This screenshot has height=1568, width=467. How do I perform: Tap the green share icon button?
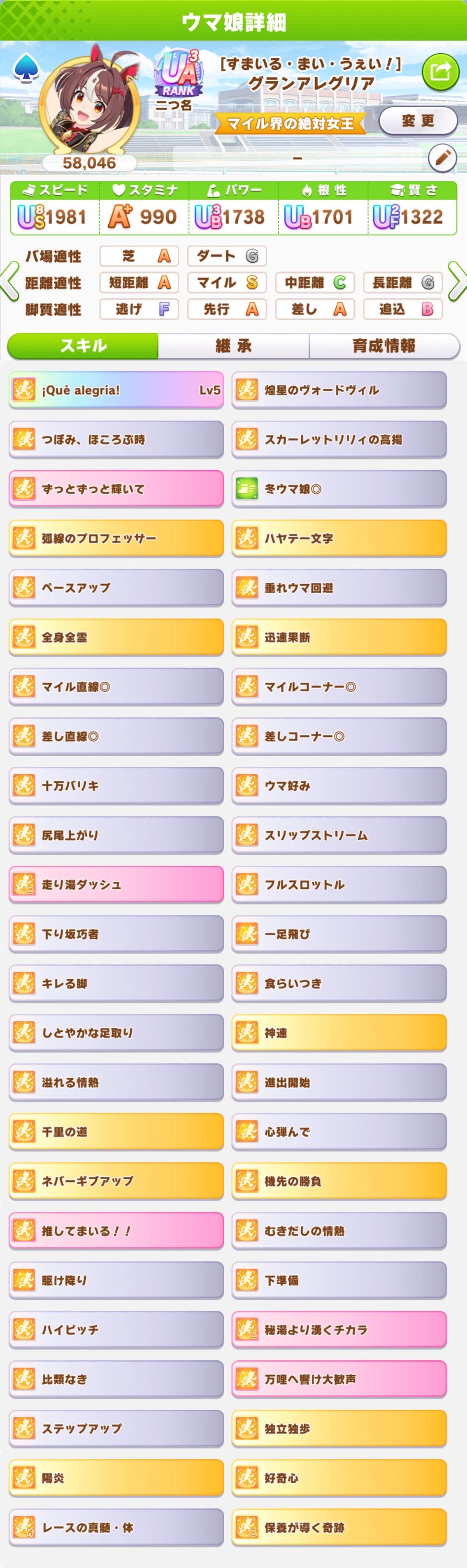pyautogui.click(x=440, y=72)
